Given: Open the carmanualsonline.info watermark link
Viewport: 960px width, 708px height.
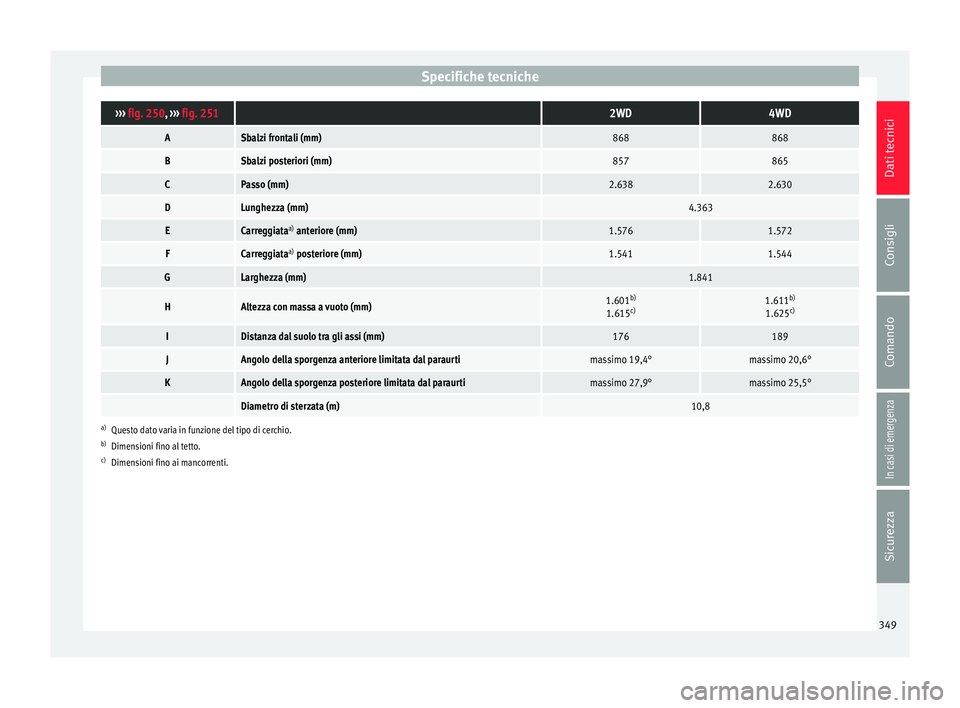Looking at the screenshot, I should click(811, 691).
